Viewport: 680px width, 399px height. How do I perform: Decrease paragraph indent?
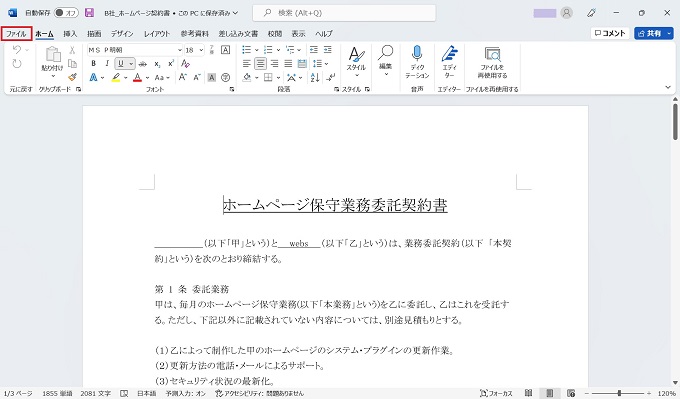[314, 50]
